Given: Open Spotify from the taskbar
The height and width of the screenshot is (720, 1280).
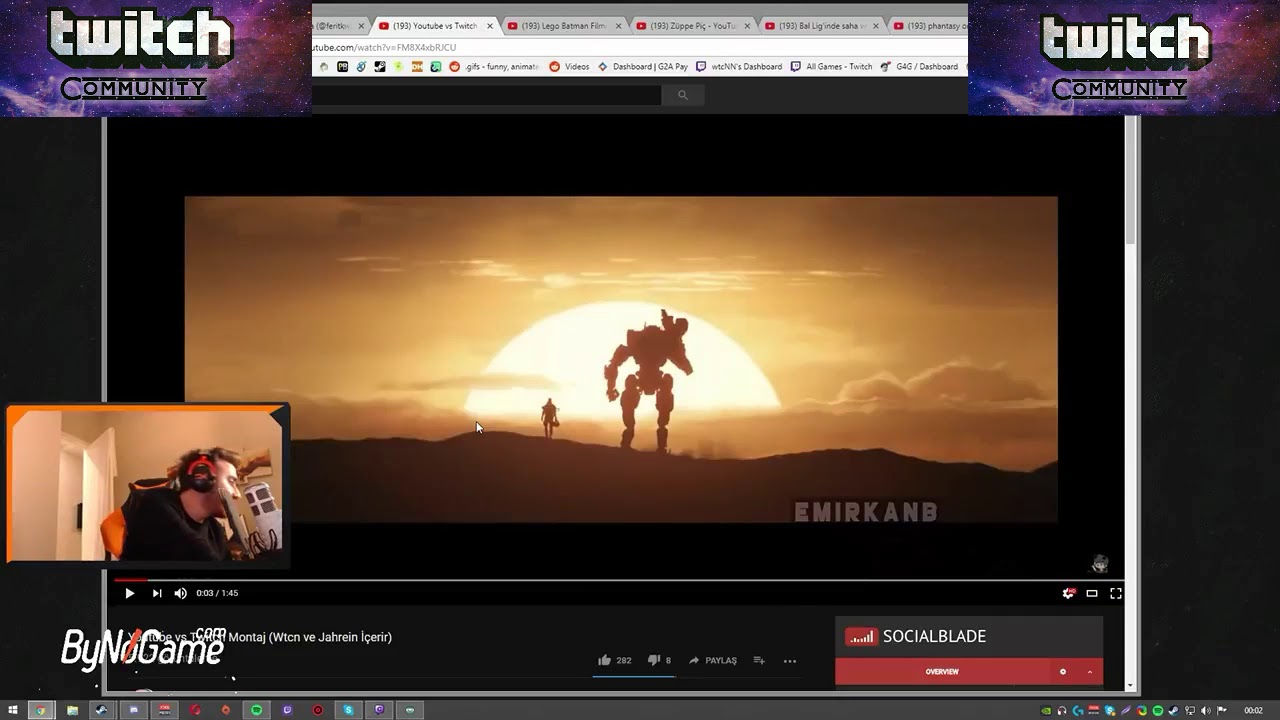Looking at the screenshot, I should (x=256, y=710).
